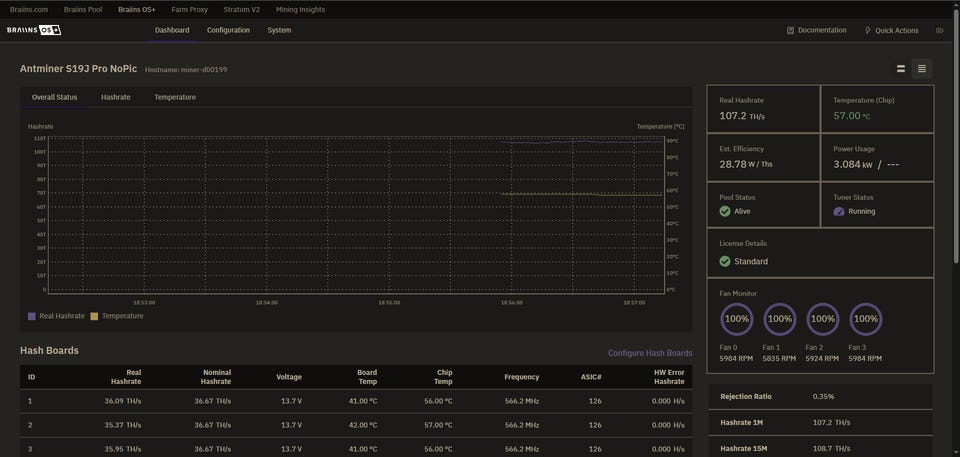Viewport: 960px width, 457px height.
Task: Toggle Temperature series in chart legend
Action: pyautogui.click(x=116, y=316)
